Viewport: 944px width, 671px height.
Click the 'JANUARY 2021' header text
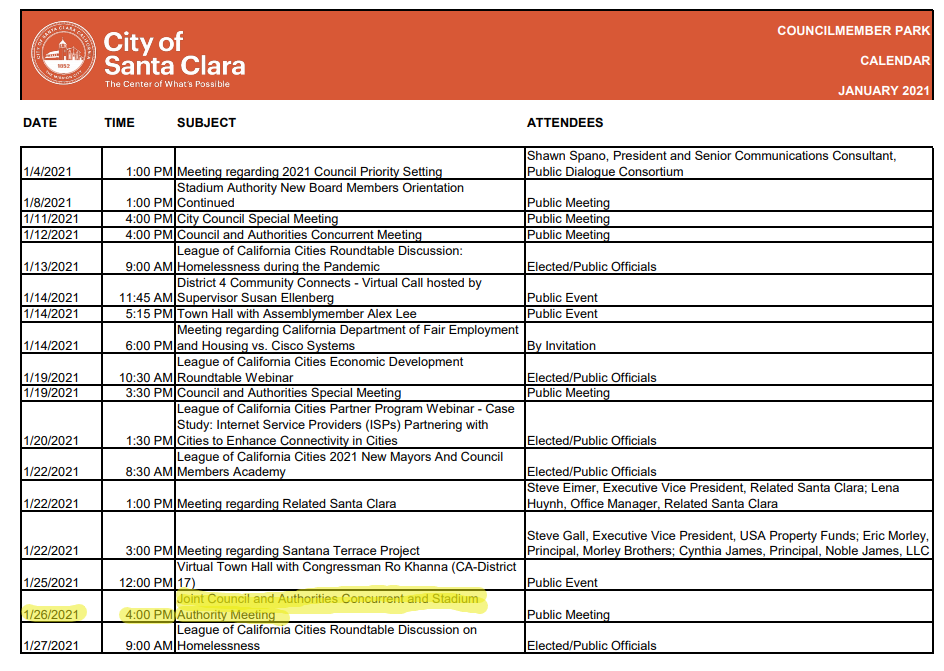tap(884, 91)
